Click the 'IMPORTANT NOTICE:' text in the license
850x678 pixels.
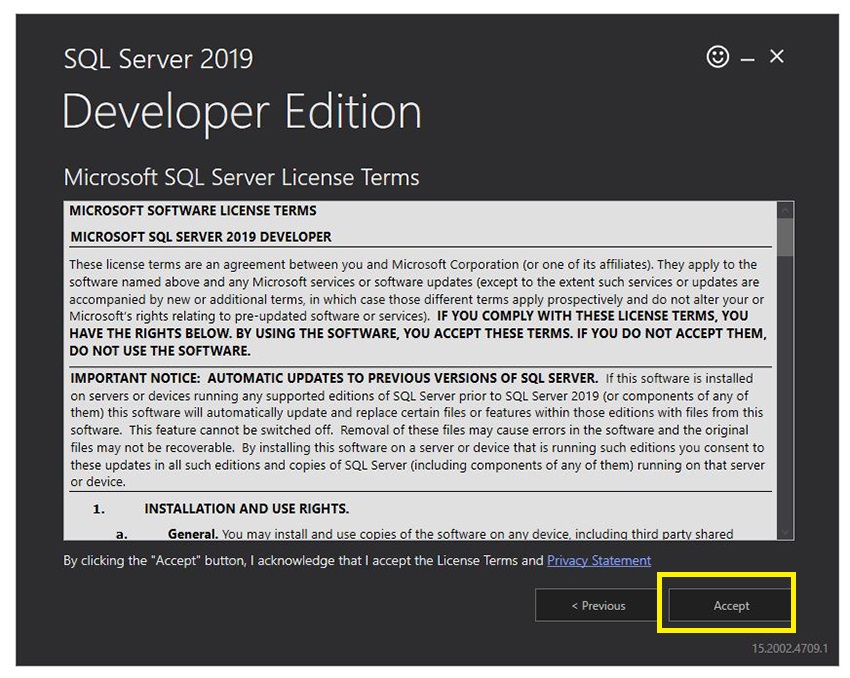click(x=135, y=378)
